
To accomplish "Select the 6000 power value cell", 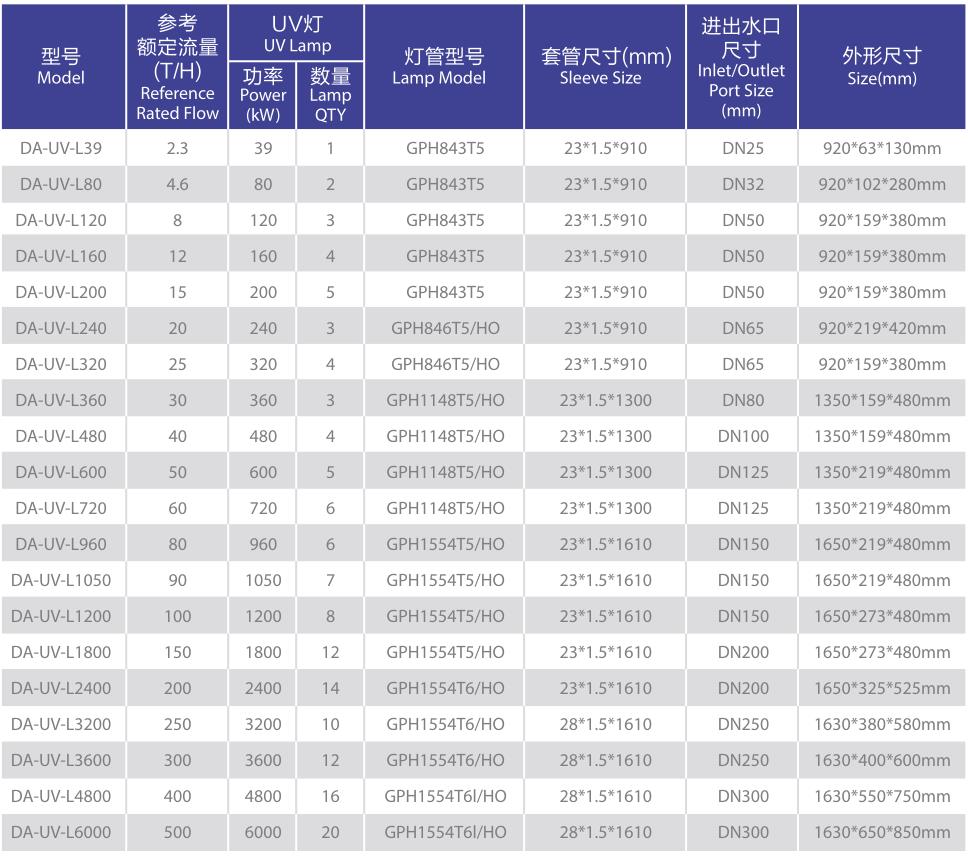I will pos(262,832).
